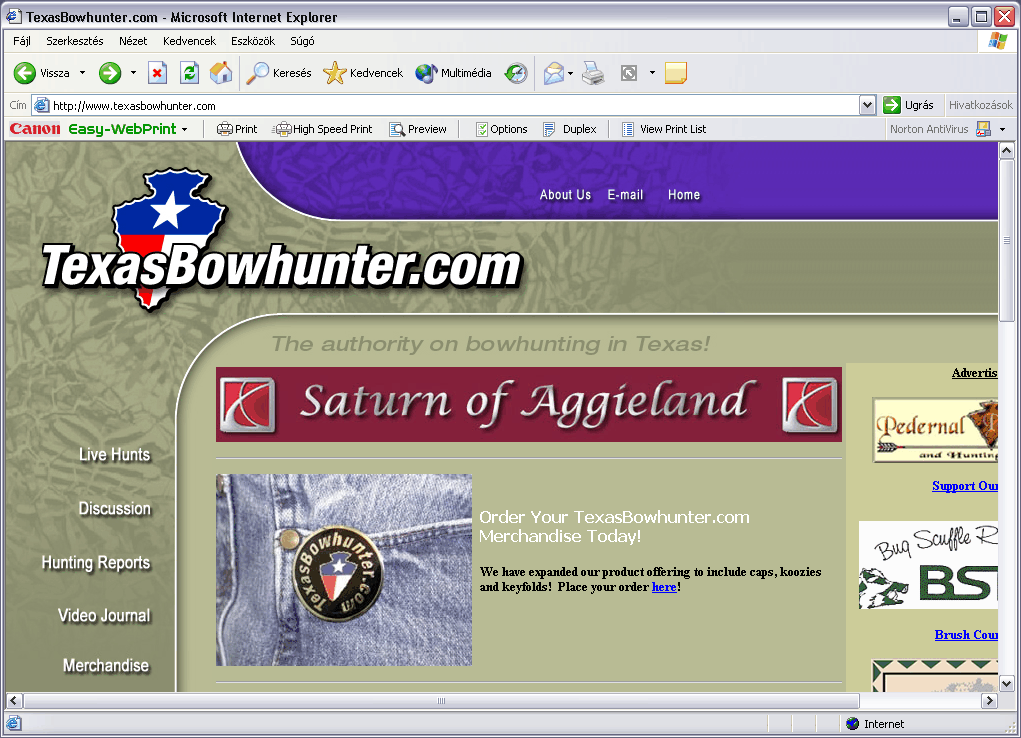Screen dimensions: 1021x738
Task: Expand the Vissza back history dropdown
Action: point(83,73)
